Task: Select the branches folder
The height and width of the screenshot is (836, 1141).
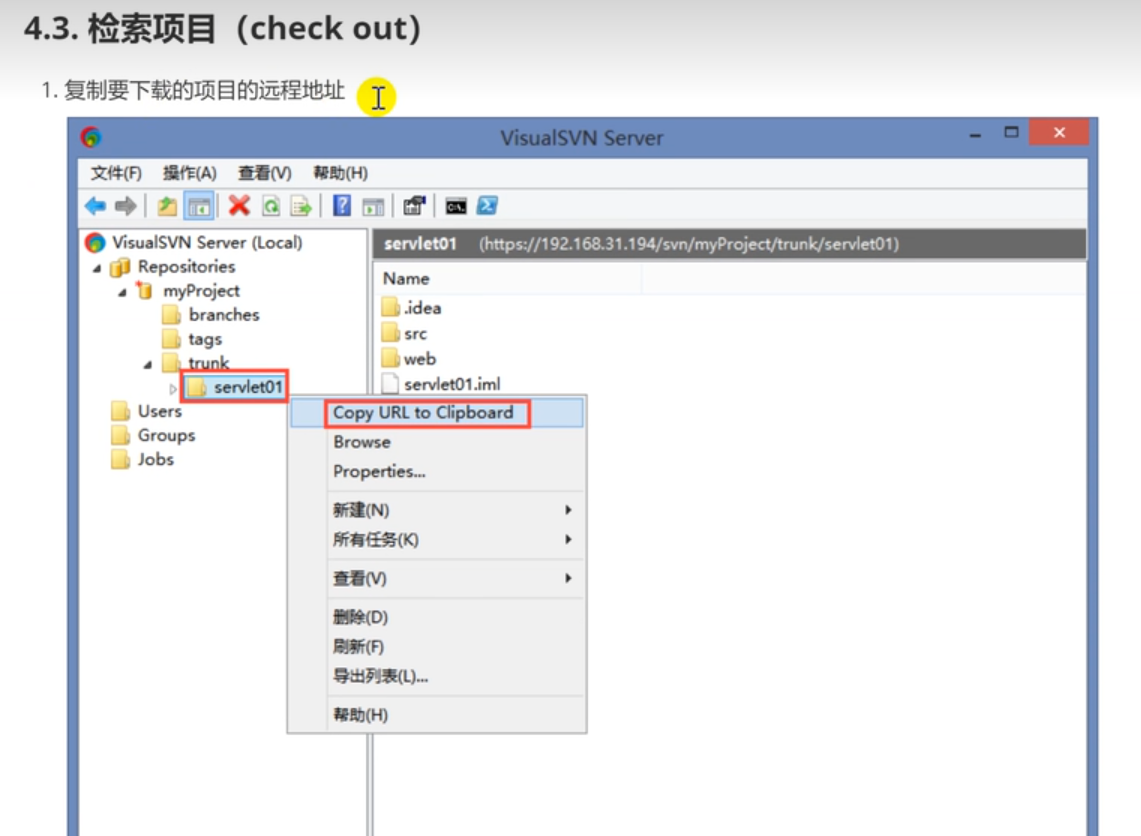Action: coord(223,315)
